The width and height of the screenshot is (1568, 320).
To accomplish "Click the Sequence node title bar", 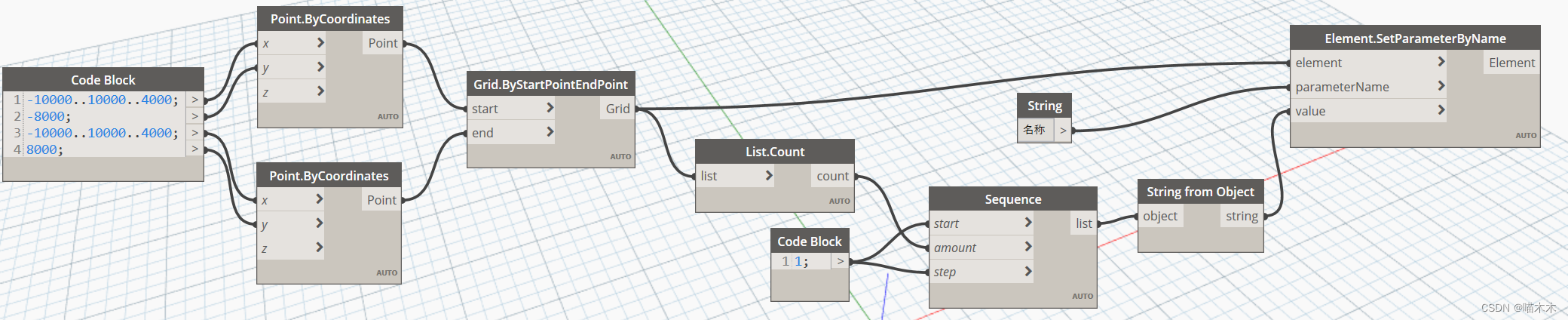I will [x=1012, y=199].
